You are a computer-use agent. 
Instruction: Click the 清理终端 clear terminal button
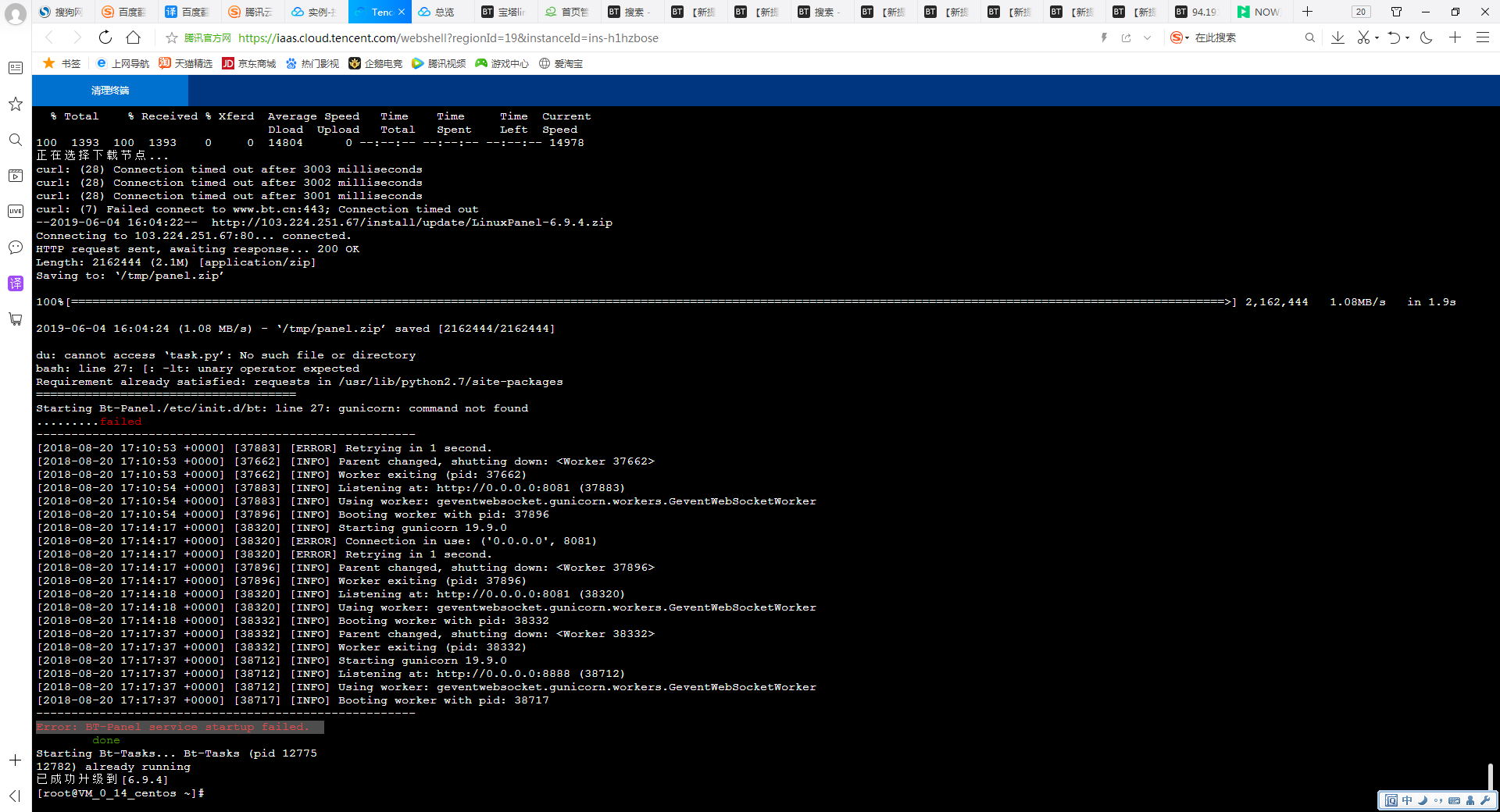click(110, 91)
